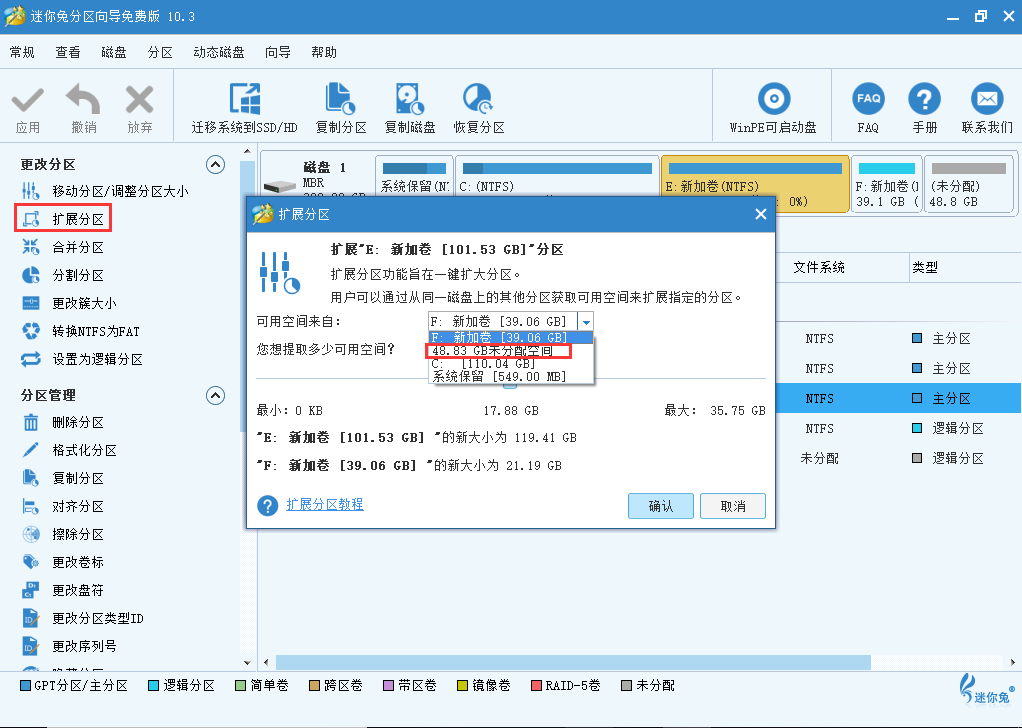Select 更改盘符 change drive letter option

pos(63,590)
